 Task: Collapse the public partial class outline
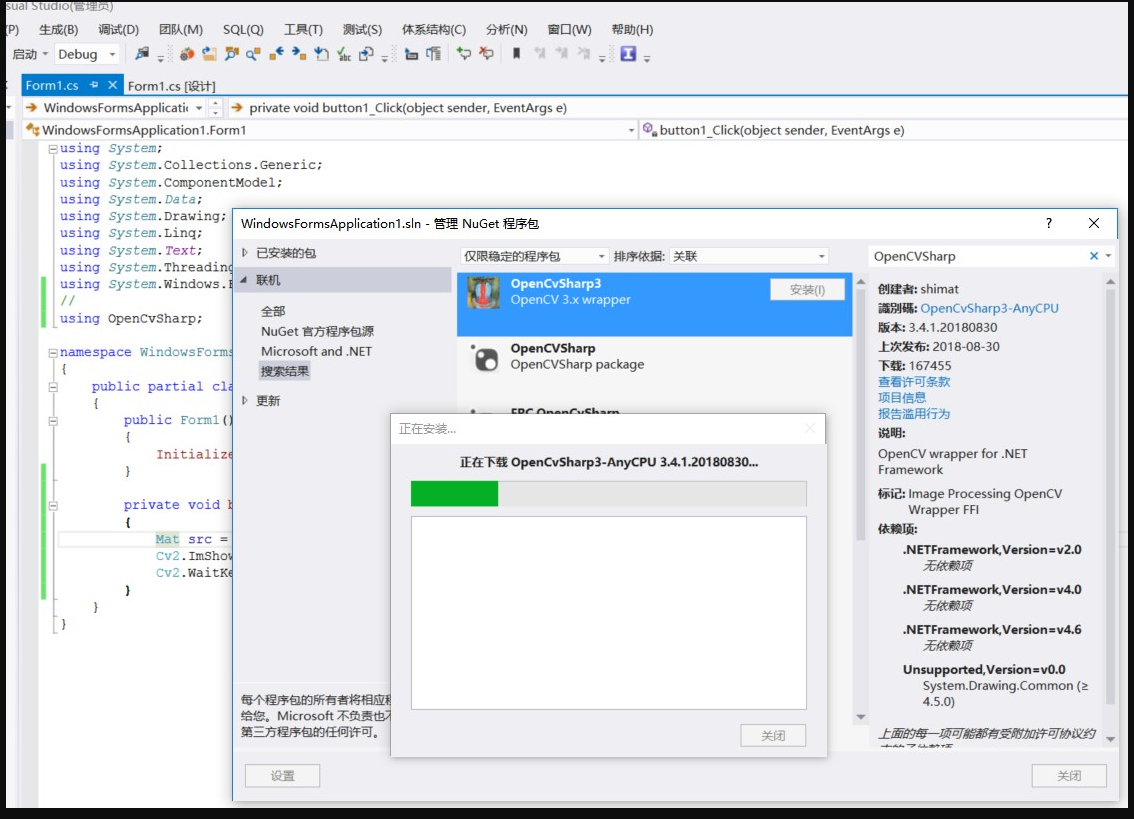(x=53, y=387)
